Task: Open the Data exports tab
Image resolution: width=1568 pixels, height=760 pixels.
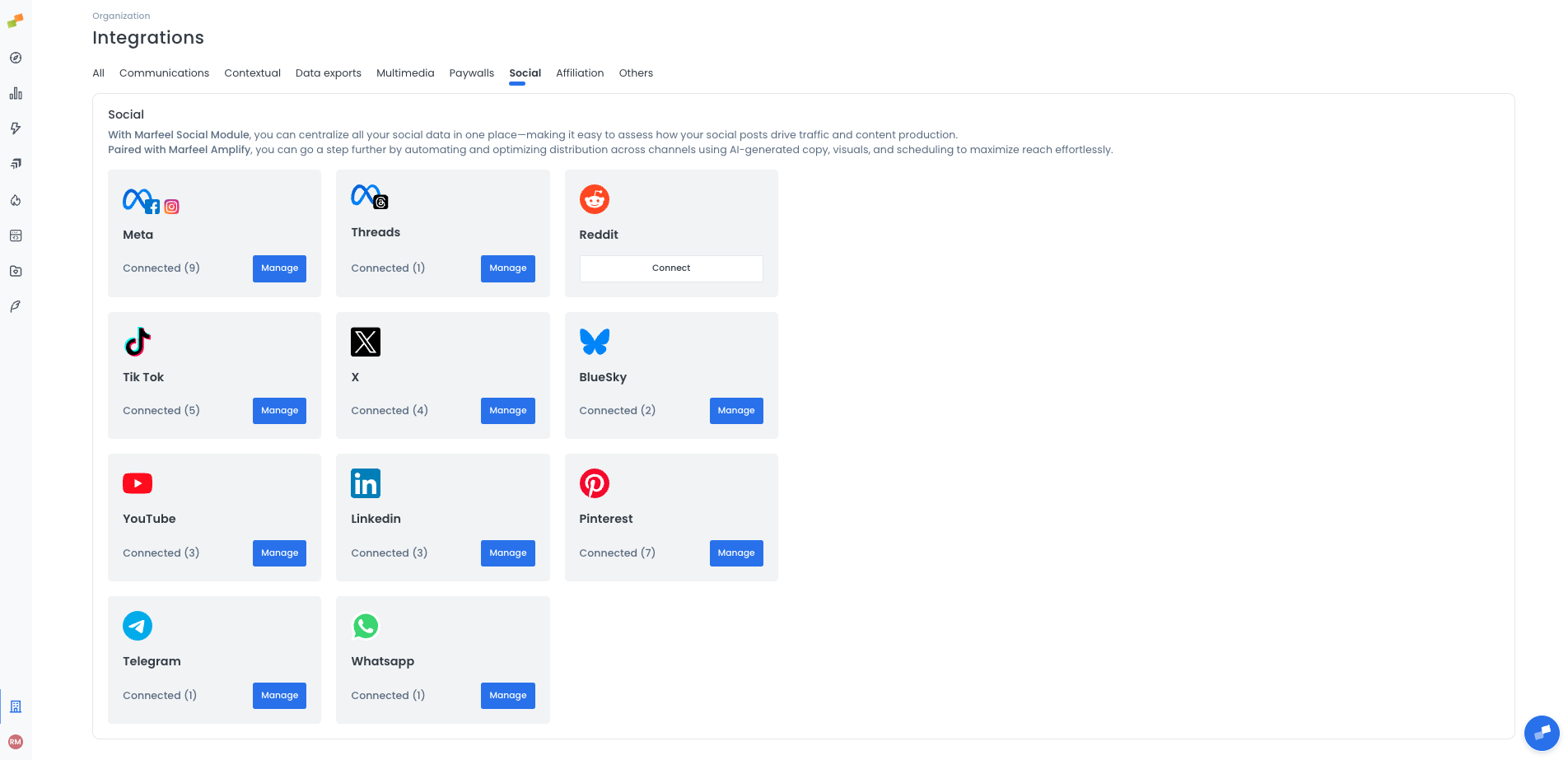Action: click(x=329, y=73)
